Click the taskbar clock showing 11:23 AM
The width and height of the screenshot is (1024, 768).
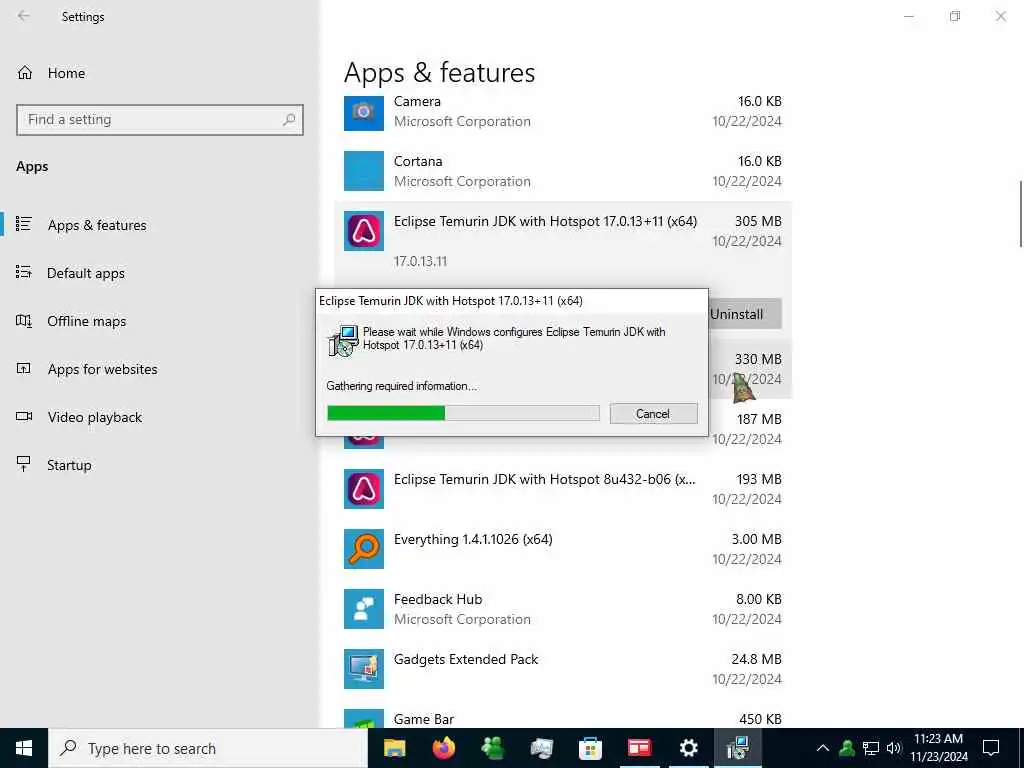coord(938,748)
